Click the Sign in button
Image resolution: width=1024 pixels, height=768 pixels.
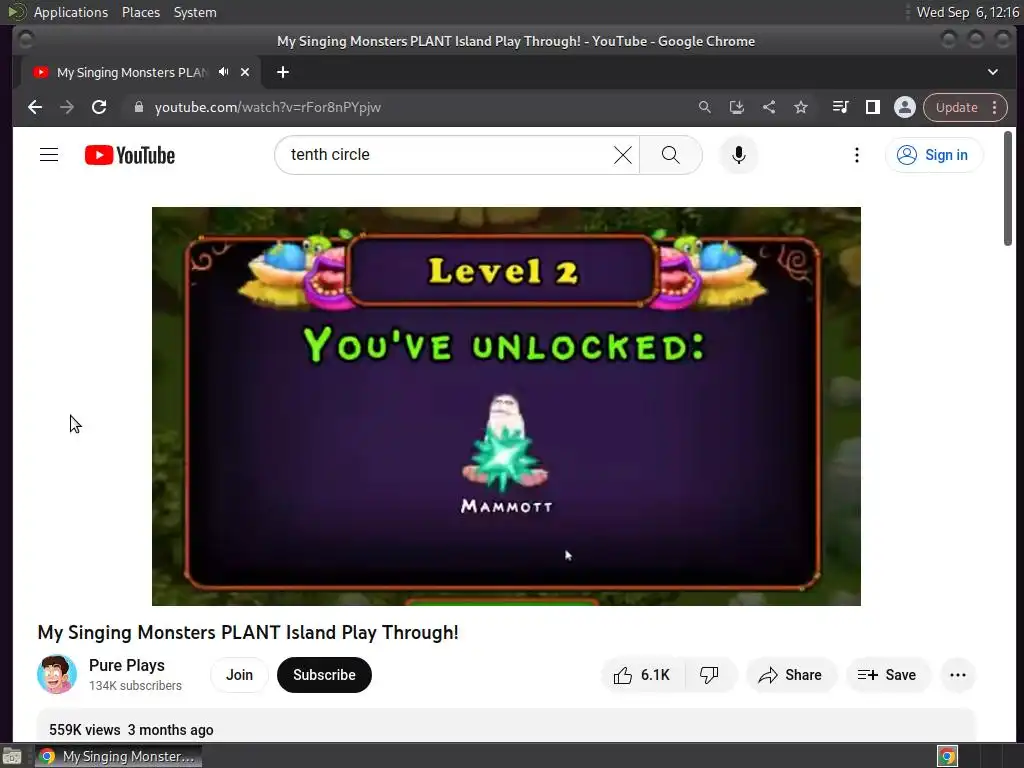pyautogui.click(x=933, y=155)
